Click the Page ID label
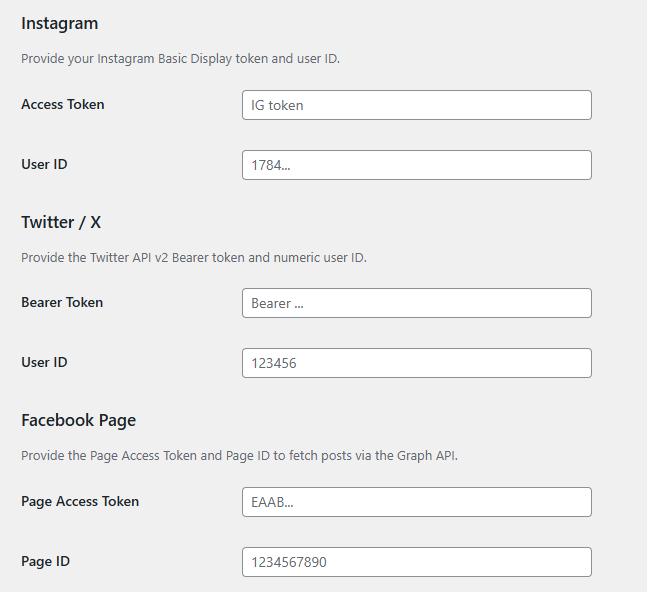The image size is (647, 592). click(x=45, y=561)
